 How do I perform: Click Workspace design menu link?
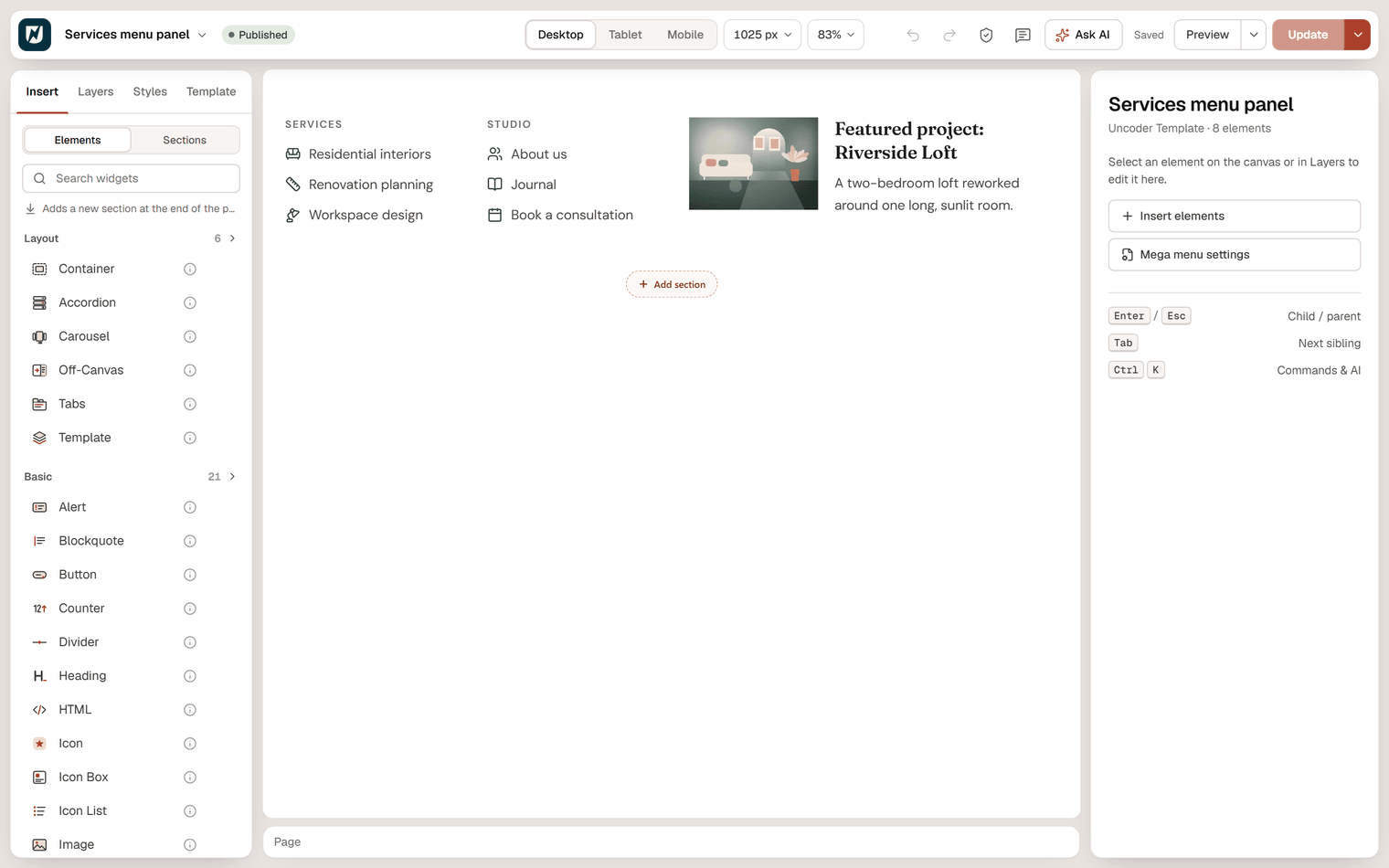point(355,215)
